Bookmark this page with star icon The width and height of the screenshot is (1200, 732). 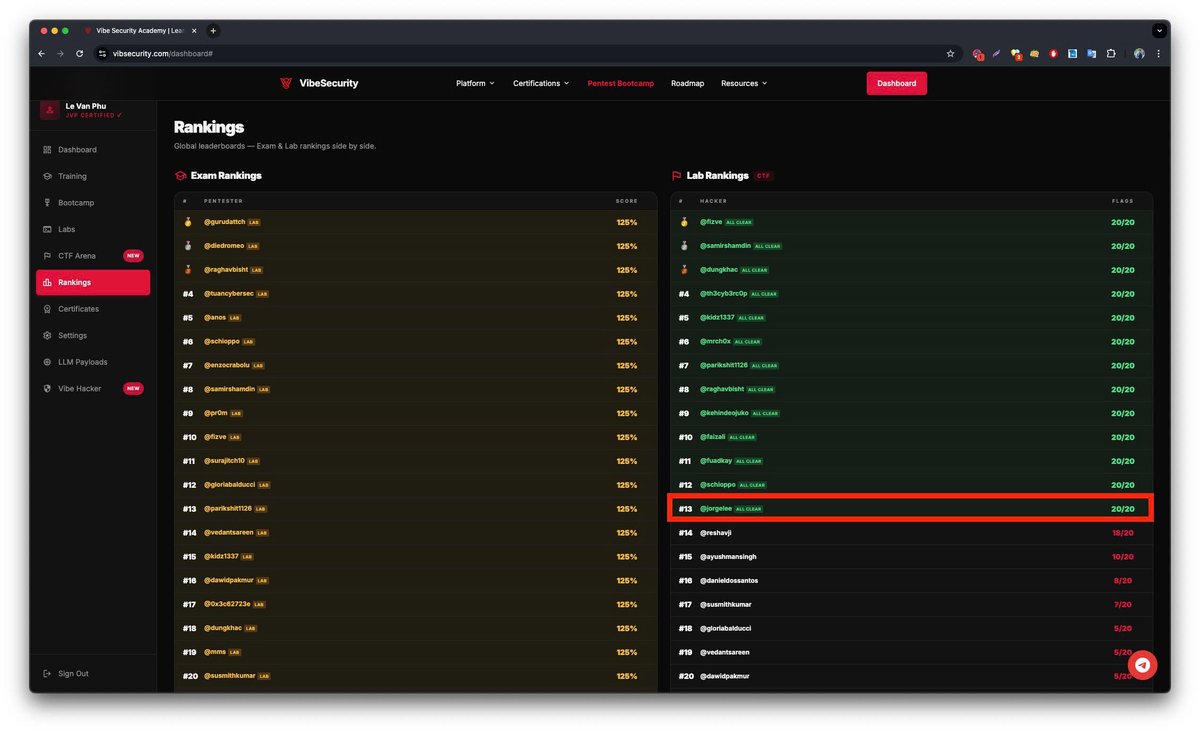(x=950, y=54)
